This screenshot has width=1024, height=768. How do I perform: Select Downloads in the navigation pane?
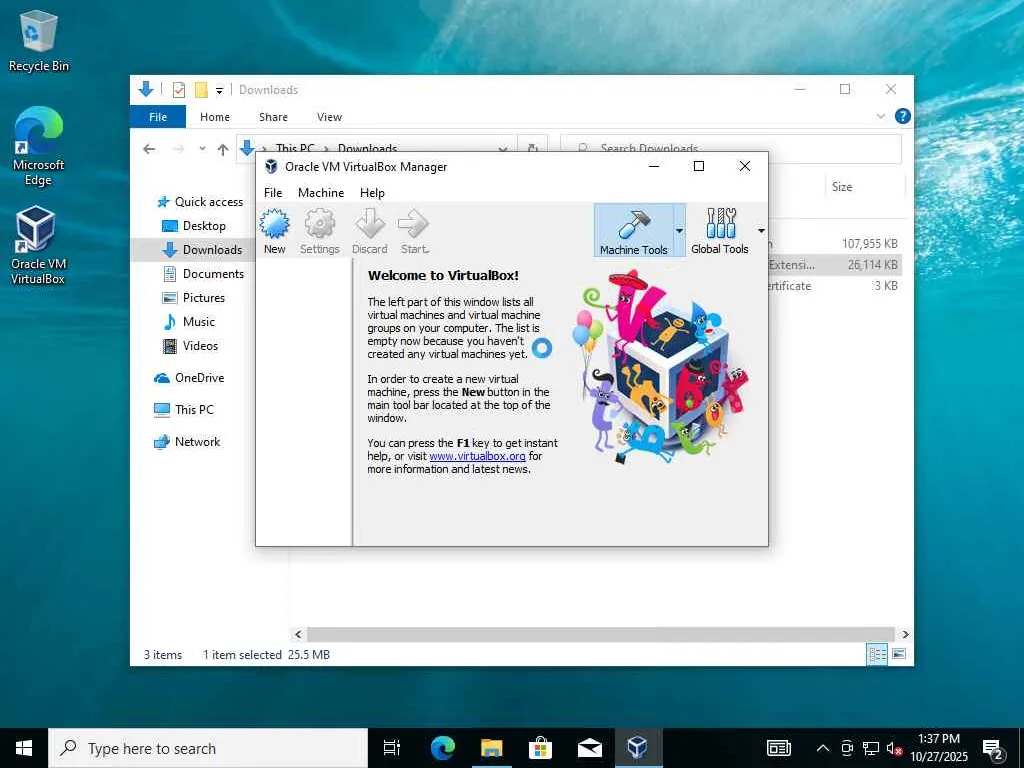coord(202,249)
